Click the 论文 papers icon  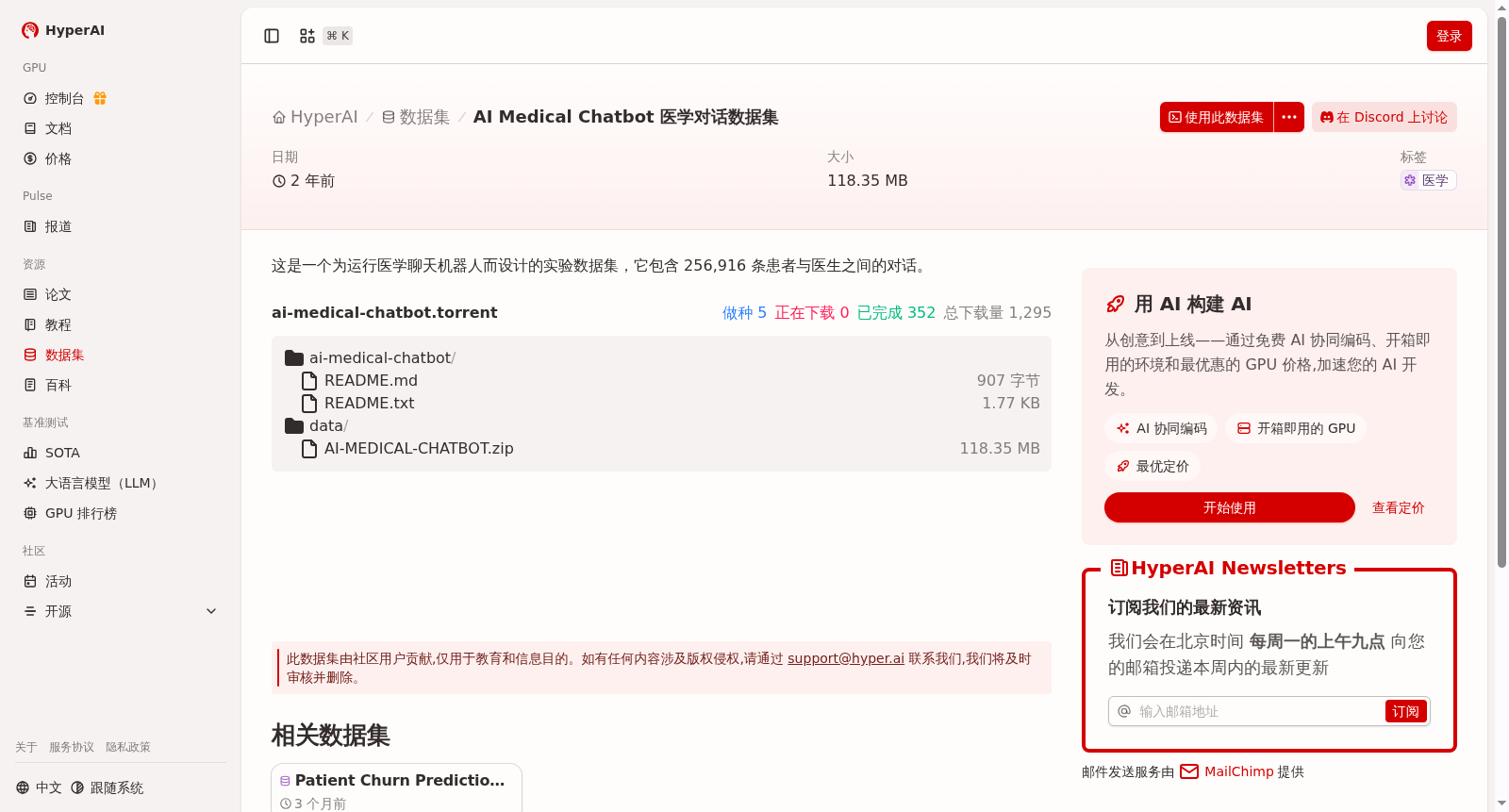30,294
